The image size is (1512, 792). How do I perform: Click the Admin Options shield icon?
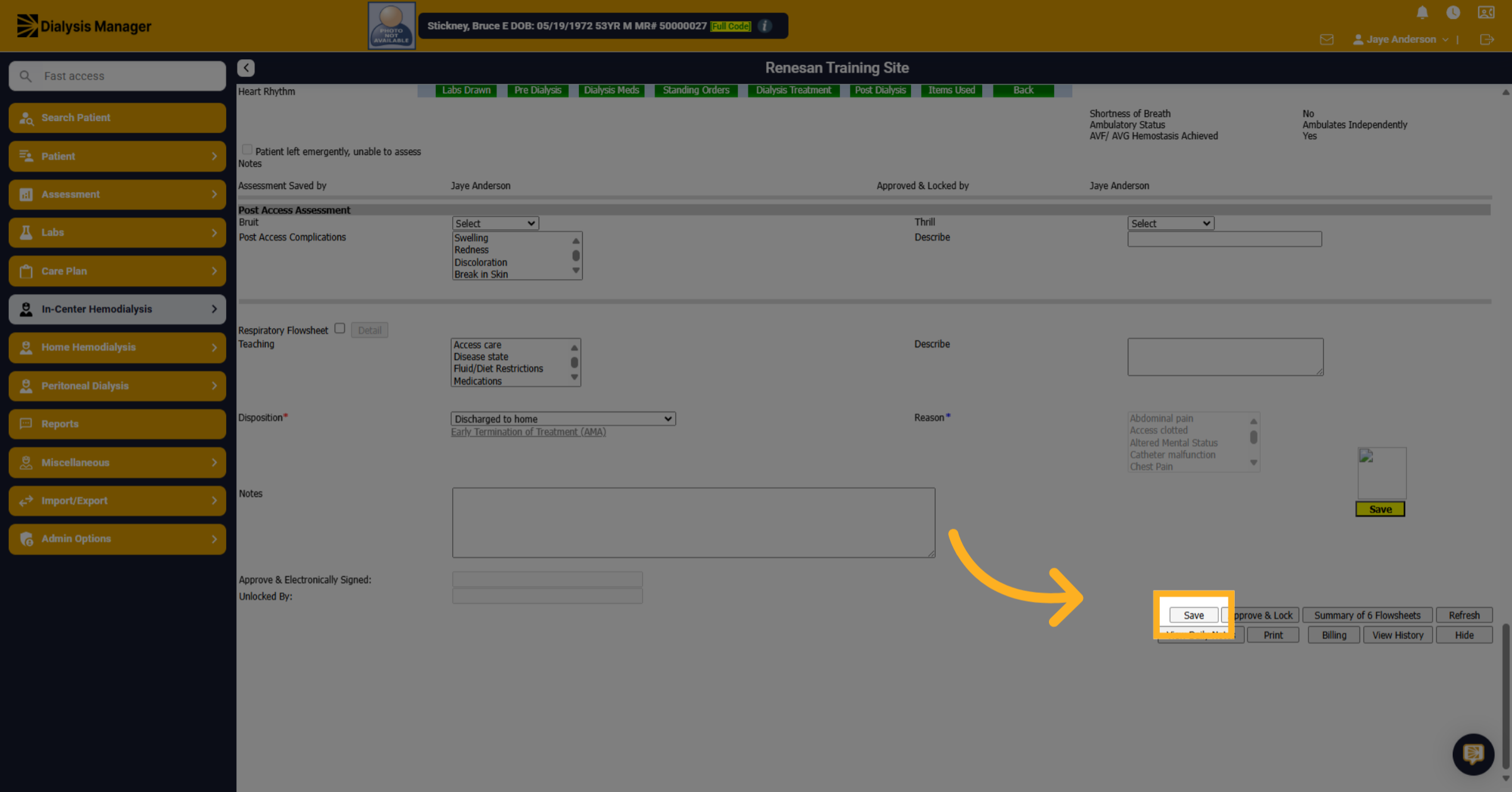[26, 539]
